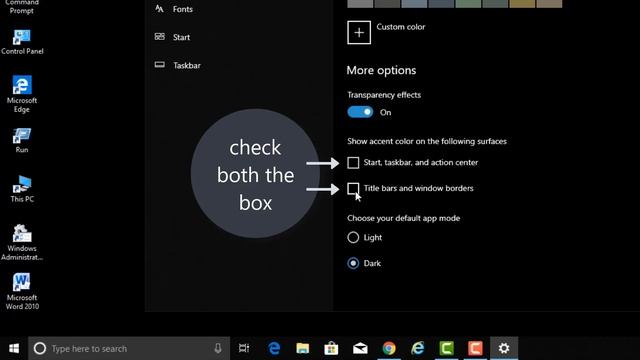The height and width of the screenshot is (360, 640).
Task: Click Show accent color on surfaces text
Action: [427, 141]
